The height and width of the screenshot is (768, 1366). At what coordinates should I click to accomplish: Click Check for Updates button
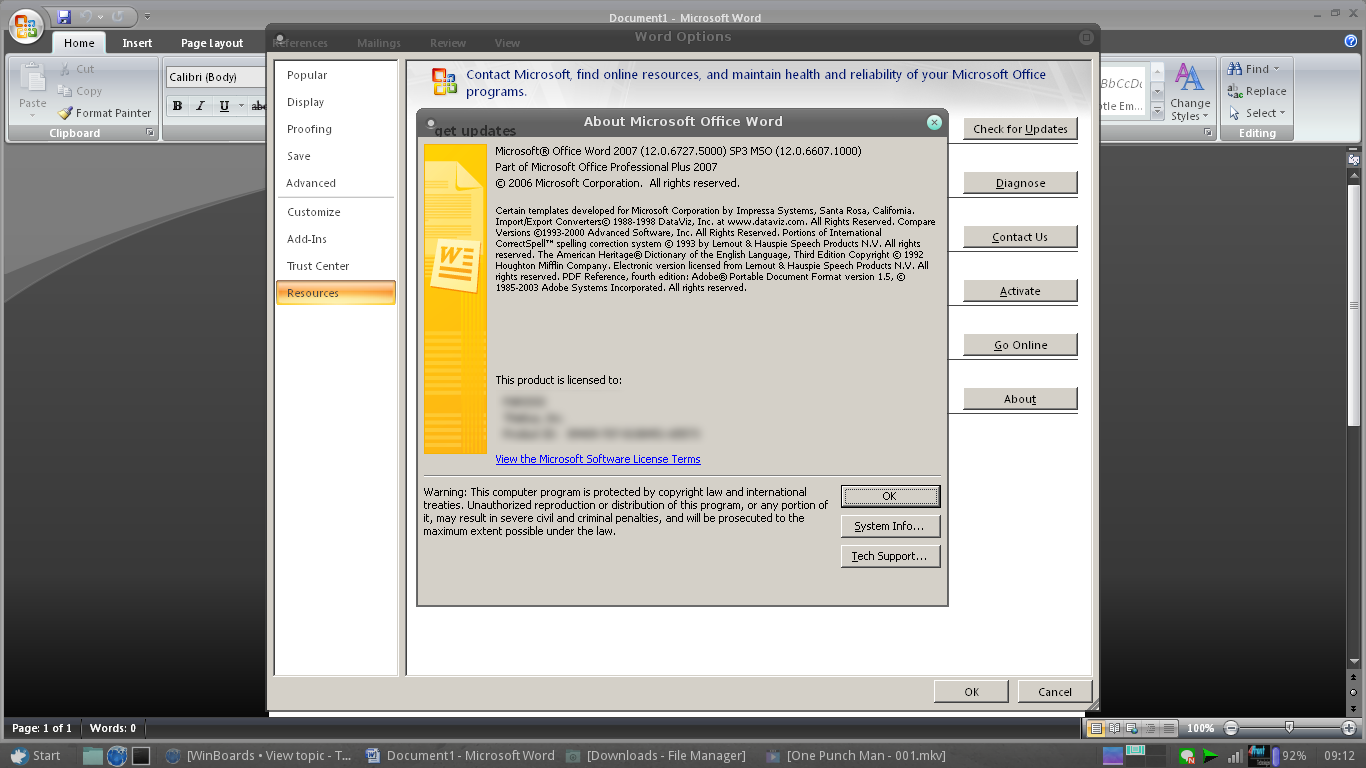pos(1020,129)
